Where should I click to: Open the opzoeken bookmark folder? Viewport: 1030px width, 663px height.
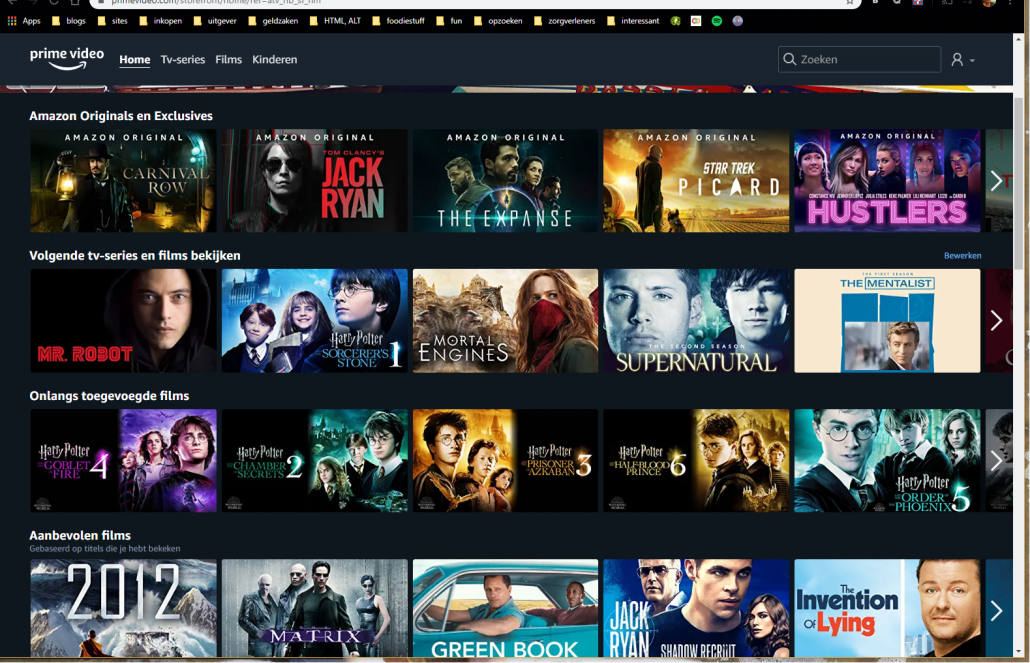coord(498,21)
